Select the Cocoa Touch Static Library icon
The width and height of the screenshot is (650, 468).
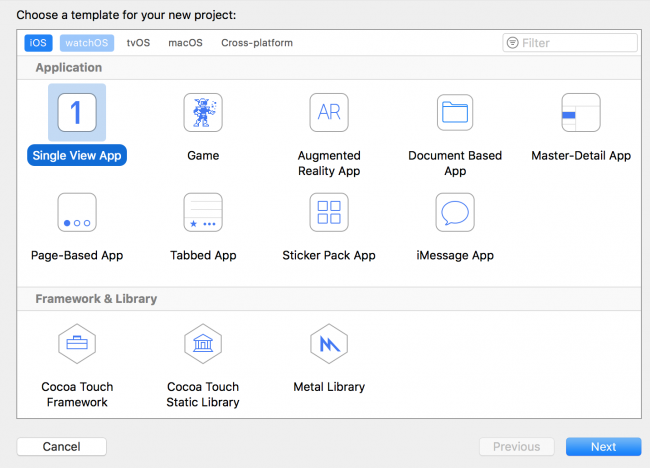point(203,344)
